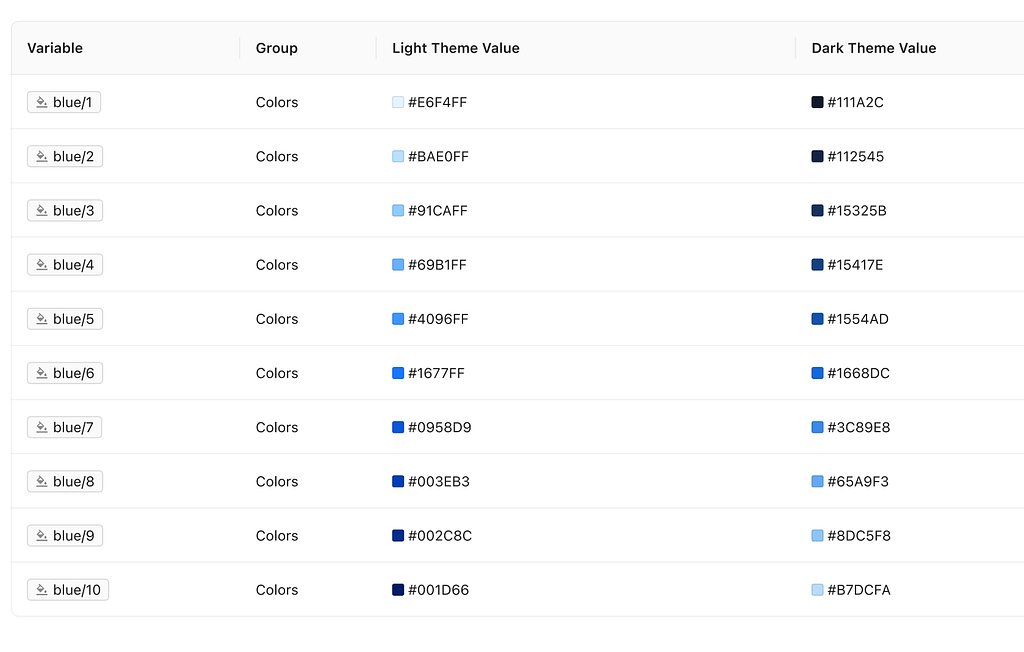Click the Group column header
The width and height of the screenshot is (1024, 652).
(x=277, y=48)
